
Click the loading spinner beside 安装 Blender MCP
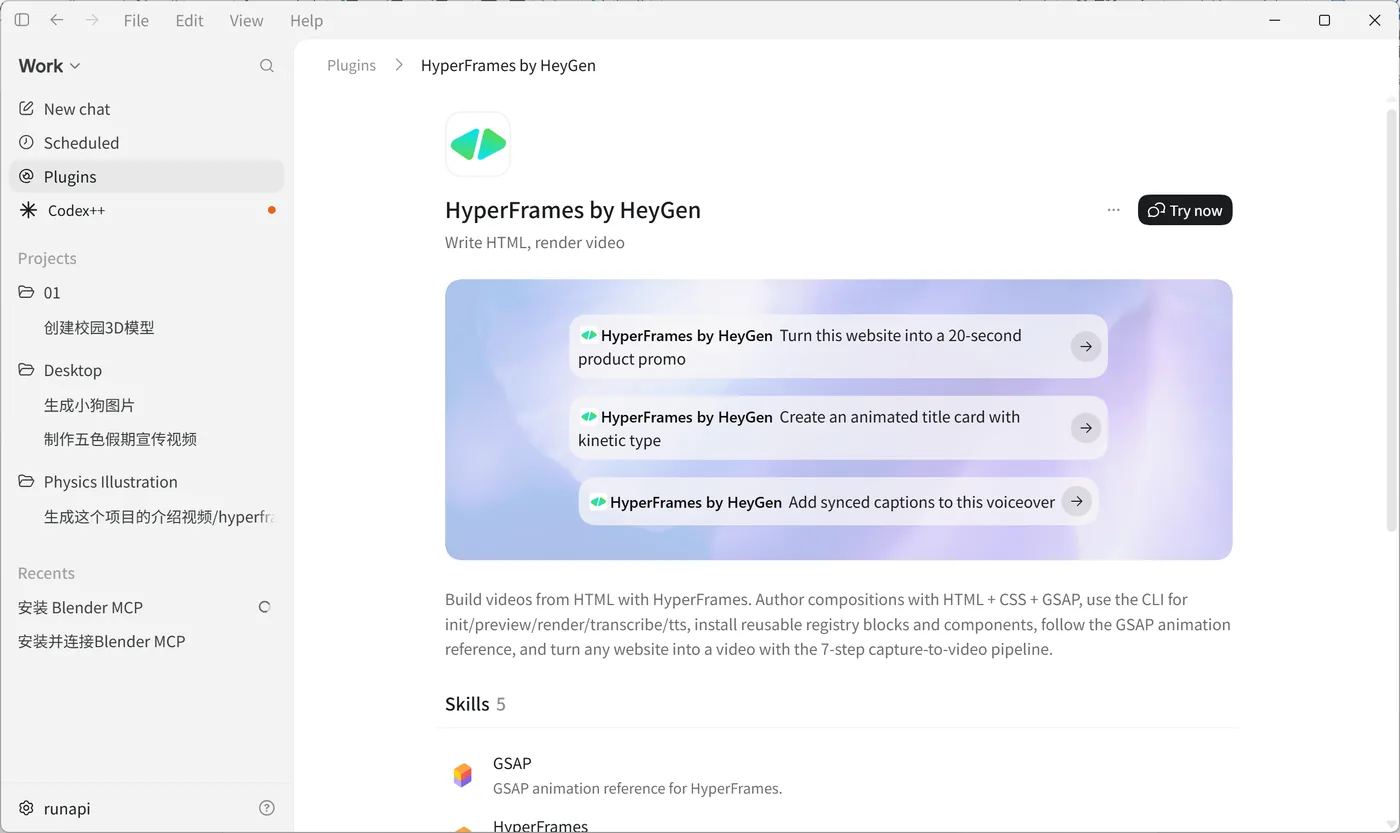click(x=265, y=607)
